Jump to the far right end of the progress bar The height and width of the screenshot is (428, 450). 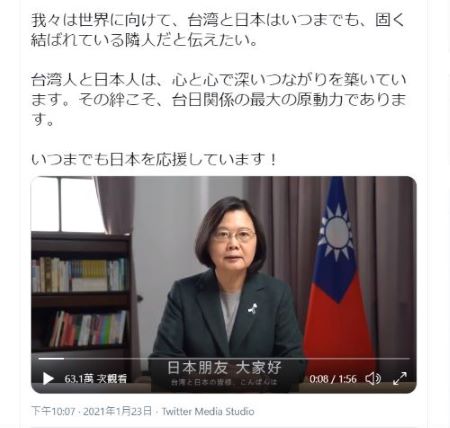pyautogui.click(x=409, y=359)
